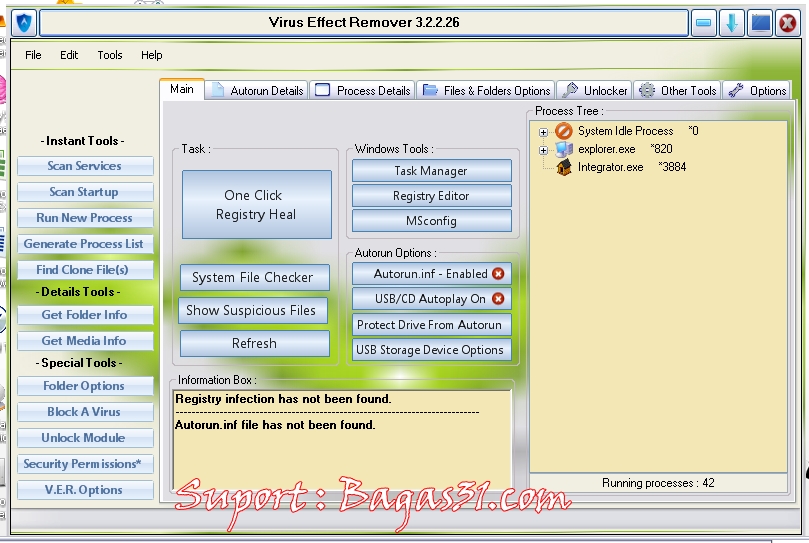Launch MSconfig button

pyautogui.click(x=431, y=221)
